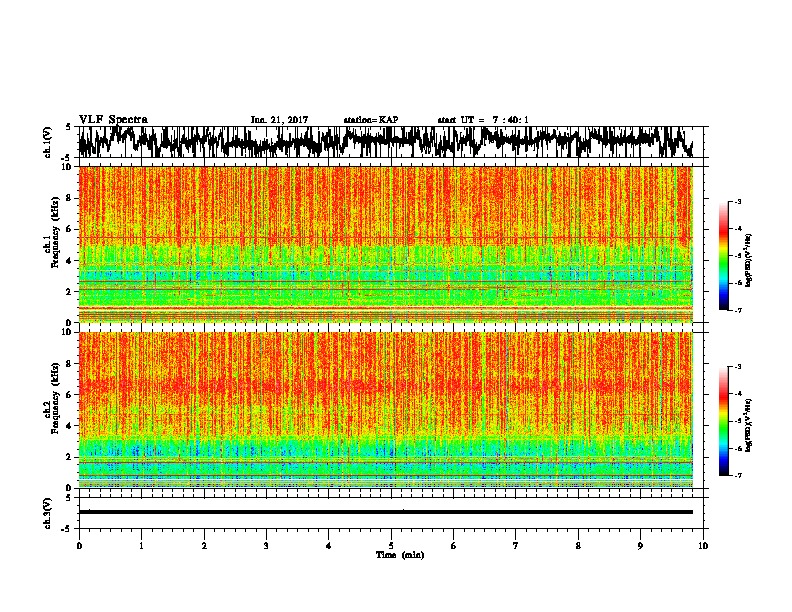This screenshot has height=612, width=792.
Task: Click time-axis tick label "7"
Action: click(516, 546)
